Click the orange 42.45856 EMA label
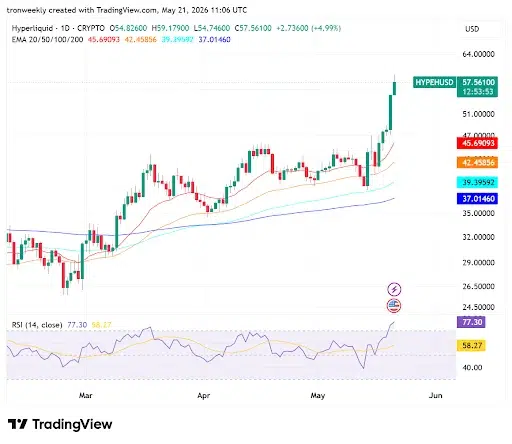512x444 pixels. (478, 163)
